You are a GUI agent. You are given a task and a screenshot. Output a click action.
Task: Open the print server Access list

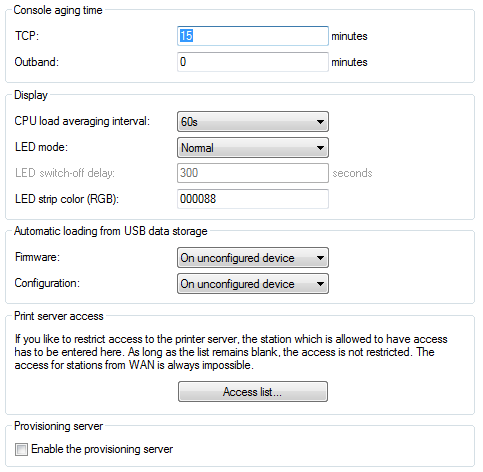coord(253,392)
